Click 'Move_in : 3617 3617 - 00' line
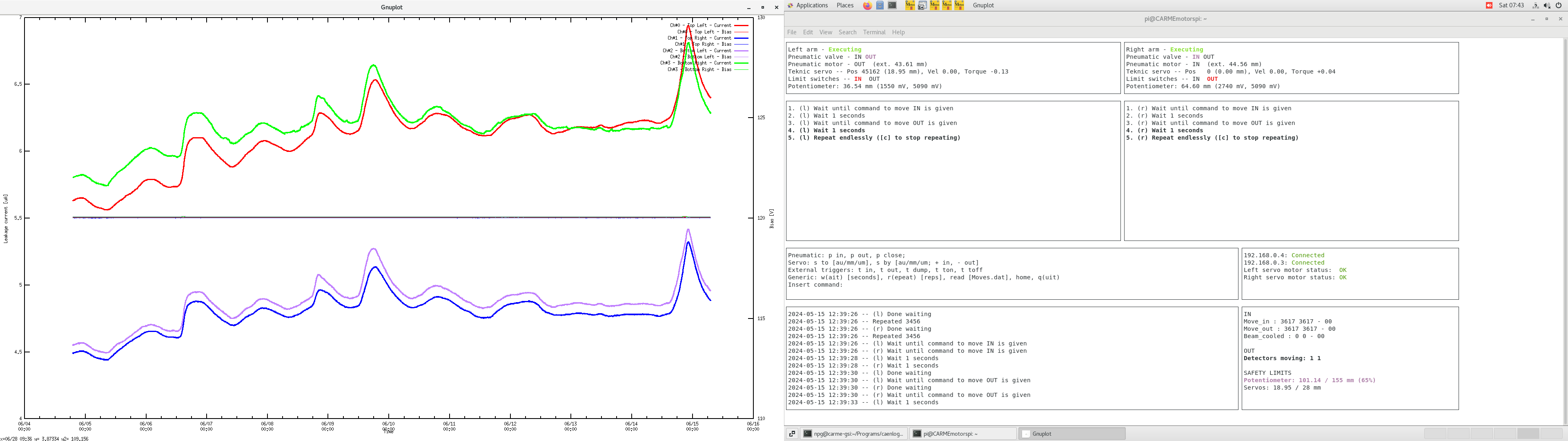Screen dimensions: 1568x441 pyautogui.click(x=1287, y=321)
